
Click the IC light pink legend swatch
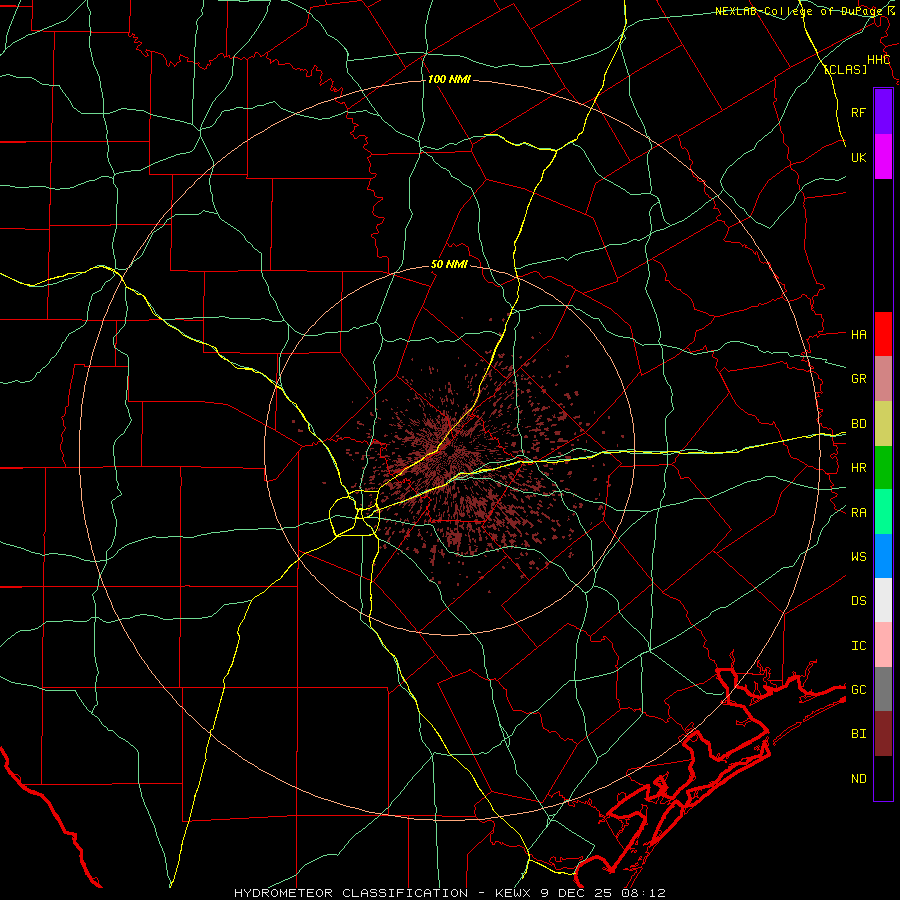pyautogui.click(x=883, y=645)
